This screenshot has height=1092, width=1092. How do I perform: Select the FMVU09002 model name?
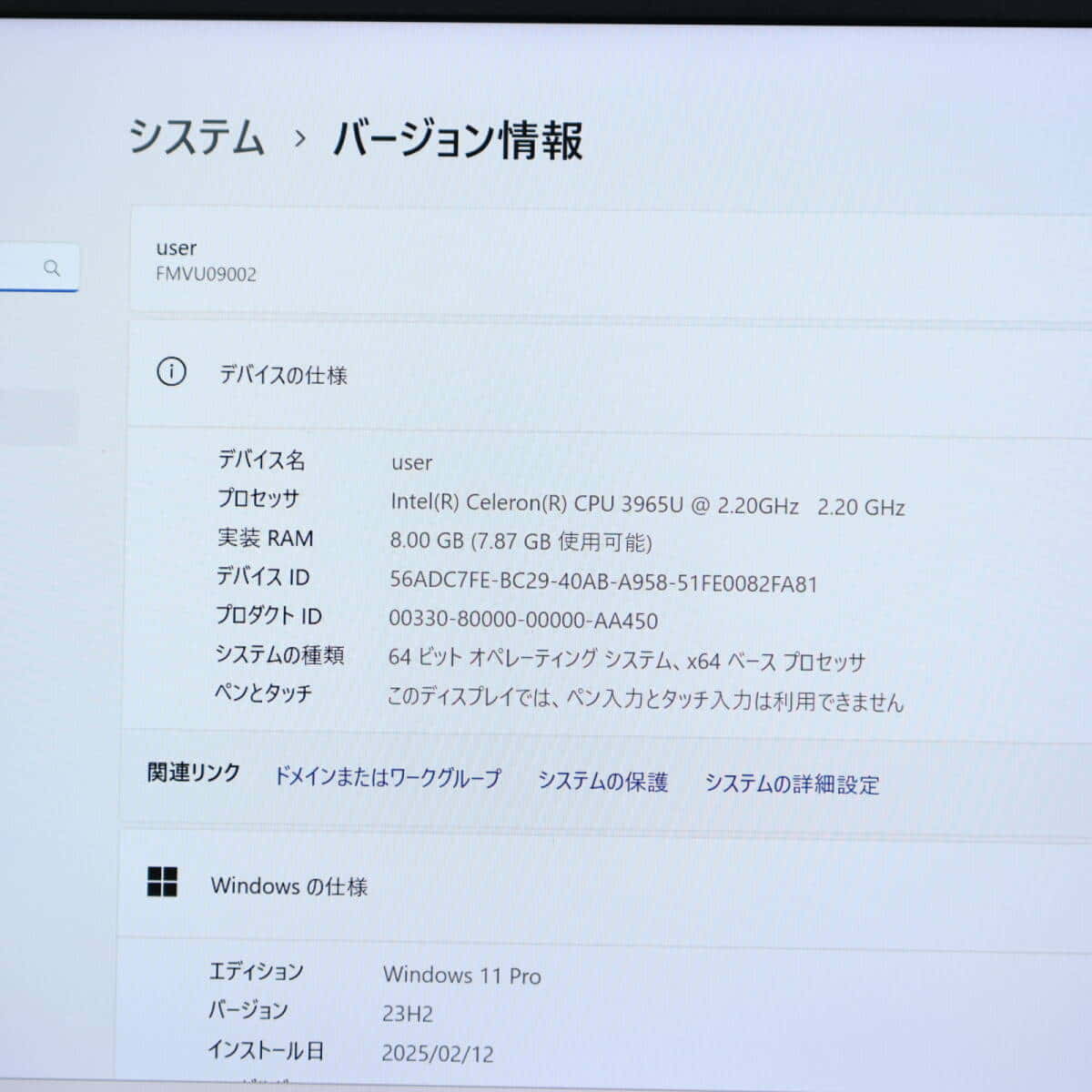click(206, 274)
